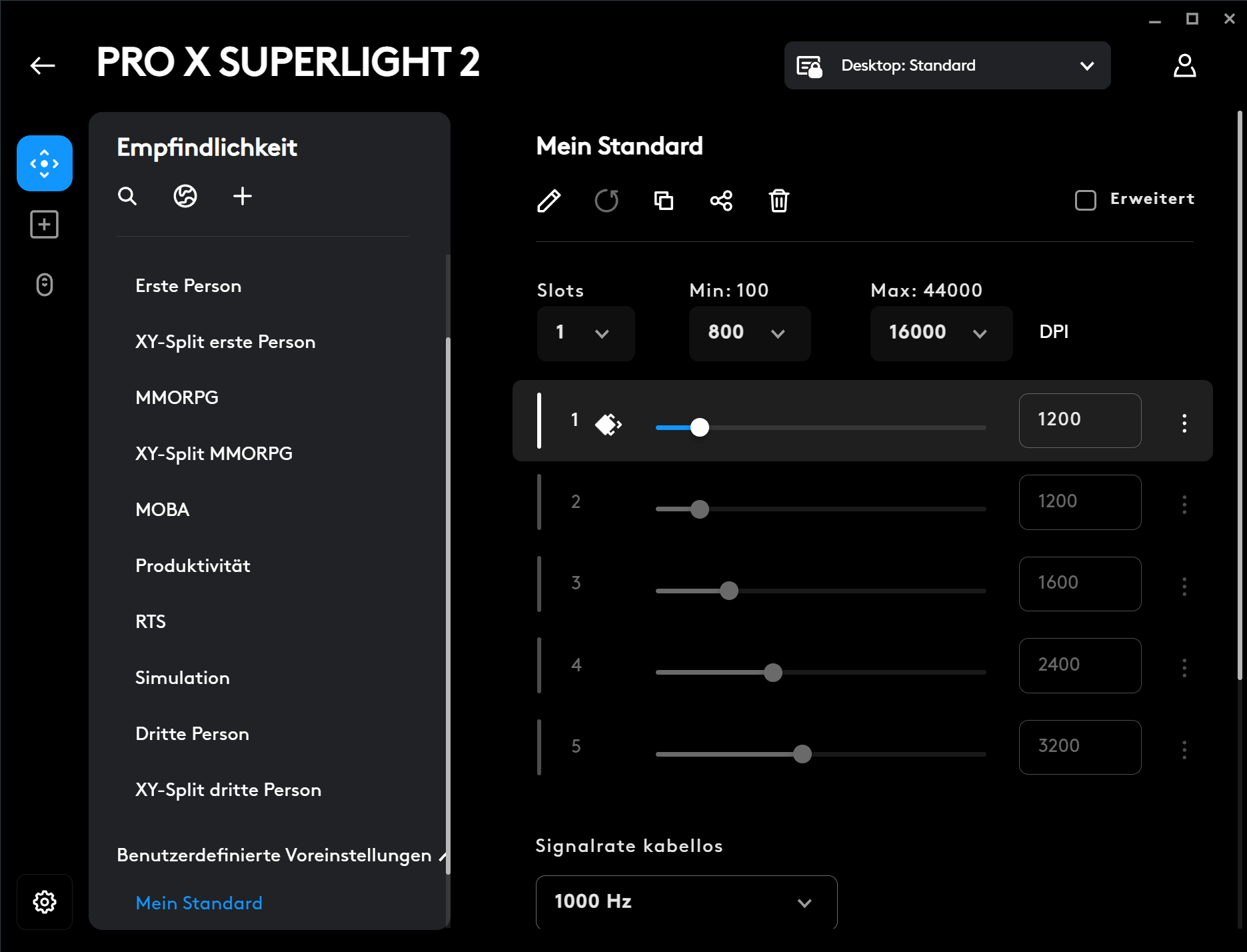This screenshot has width=1247, height=952.
Task: Click the preset list scrollbar
Action: tap(448, 605)
